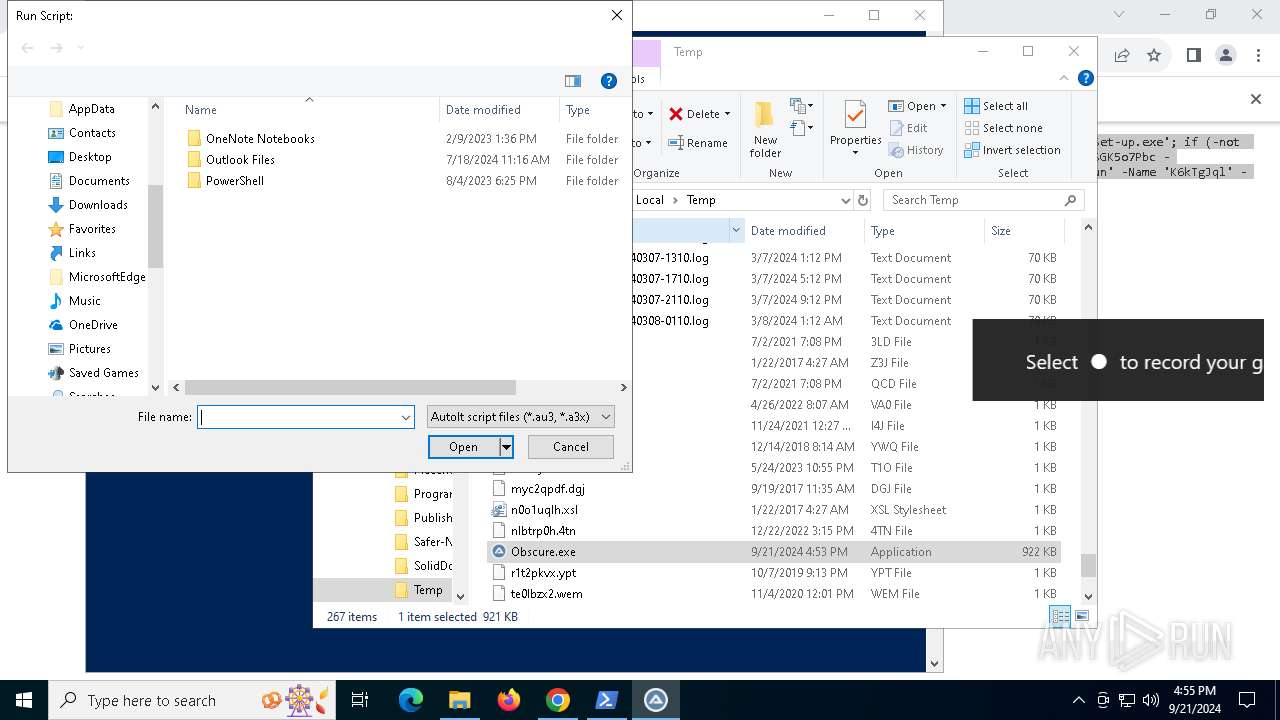The height and width of the screenshot is (720, 1280).
Task: Close the Chrome info bar with X
Action: (1256, 99)
